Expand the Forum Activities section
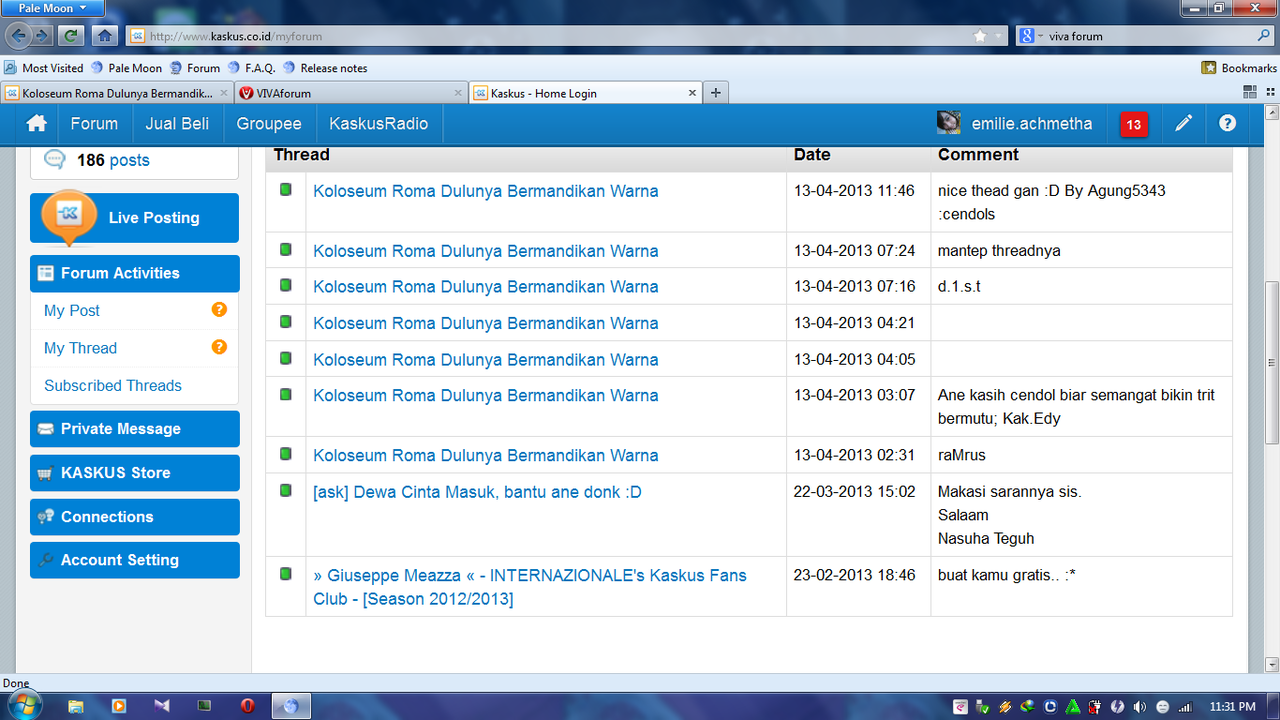Viewport: 1280px width, 720px height. [135, 273]
